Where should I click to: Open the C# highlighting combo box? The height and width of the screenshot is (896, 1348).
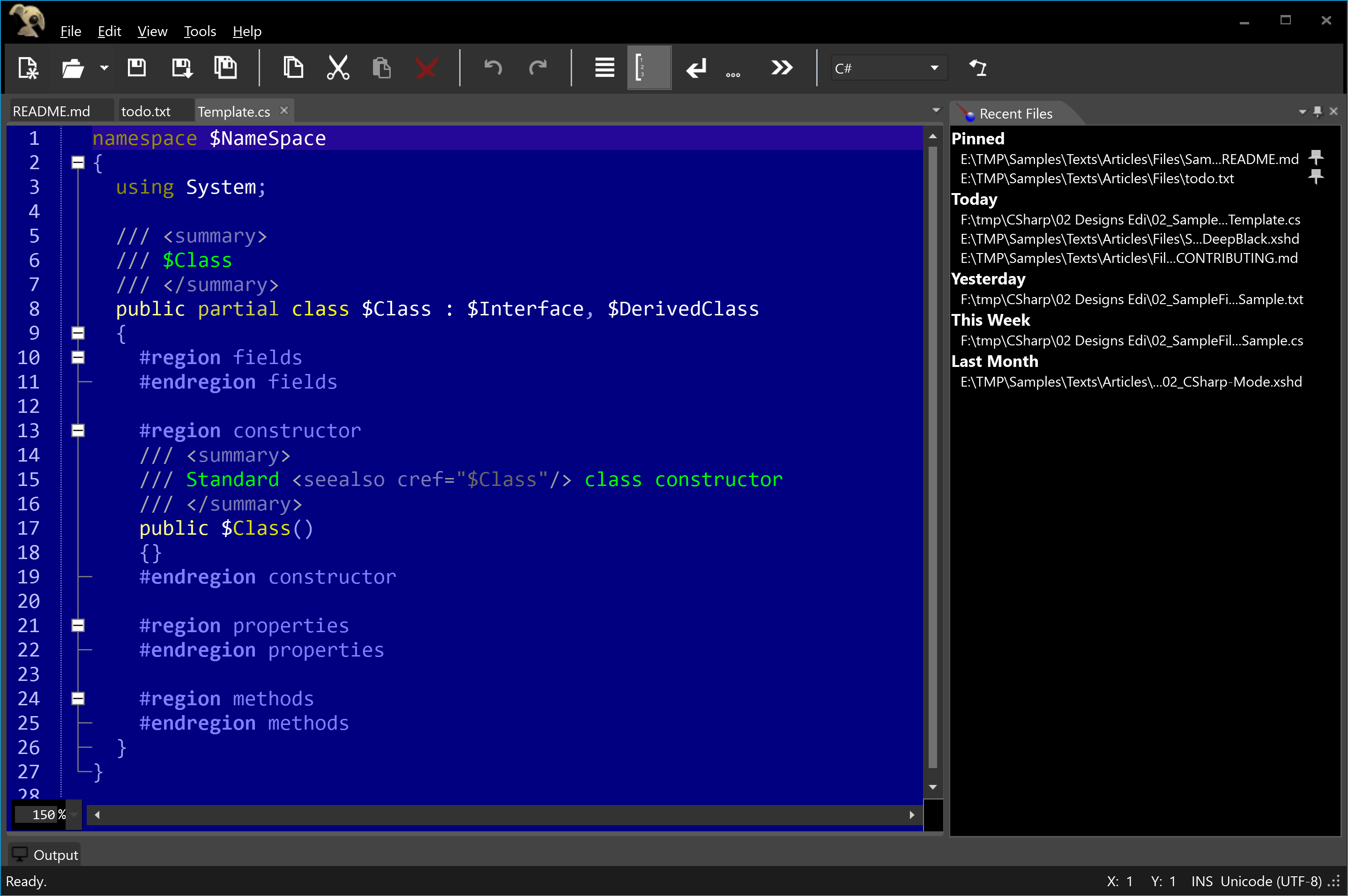pos(888,68)
